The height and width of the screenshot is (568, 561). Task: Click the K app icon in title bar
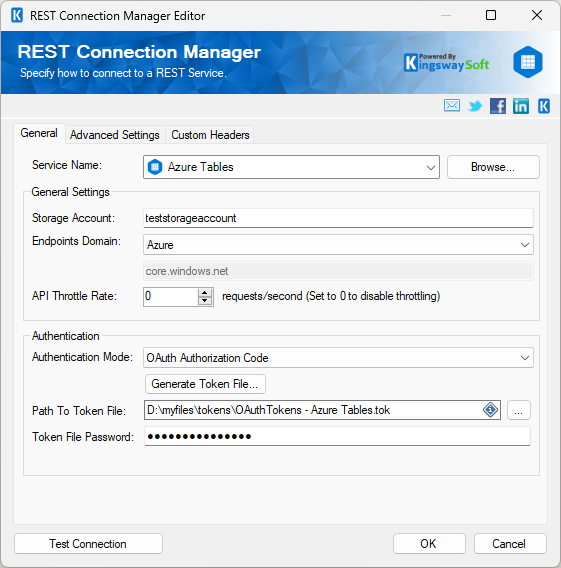[17, 16]
